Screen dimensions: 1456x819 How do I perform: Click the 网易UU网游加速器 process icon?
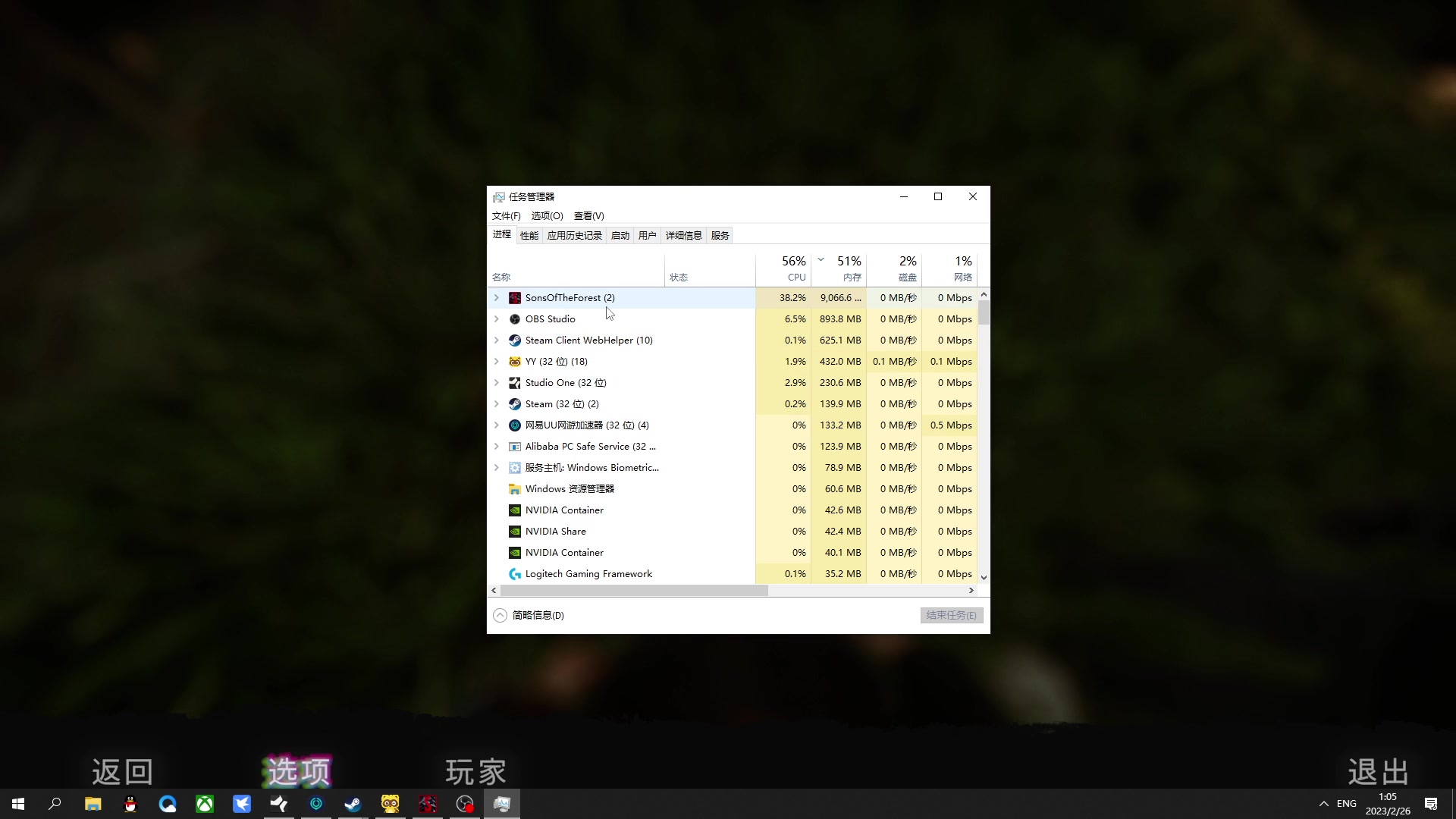(515, 425)
